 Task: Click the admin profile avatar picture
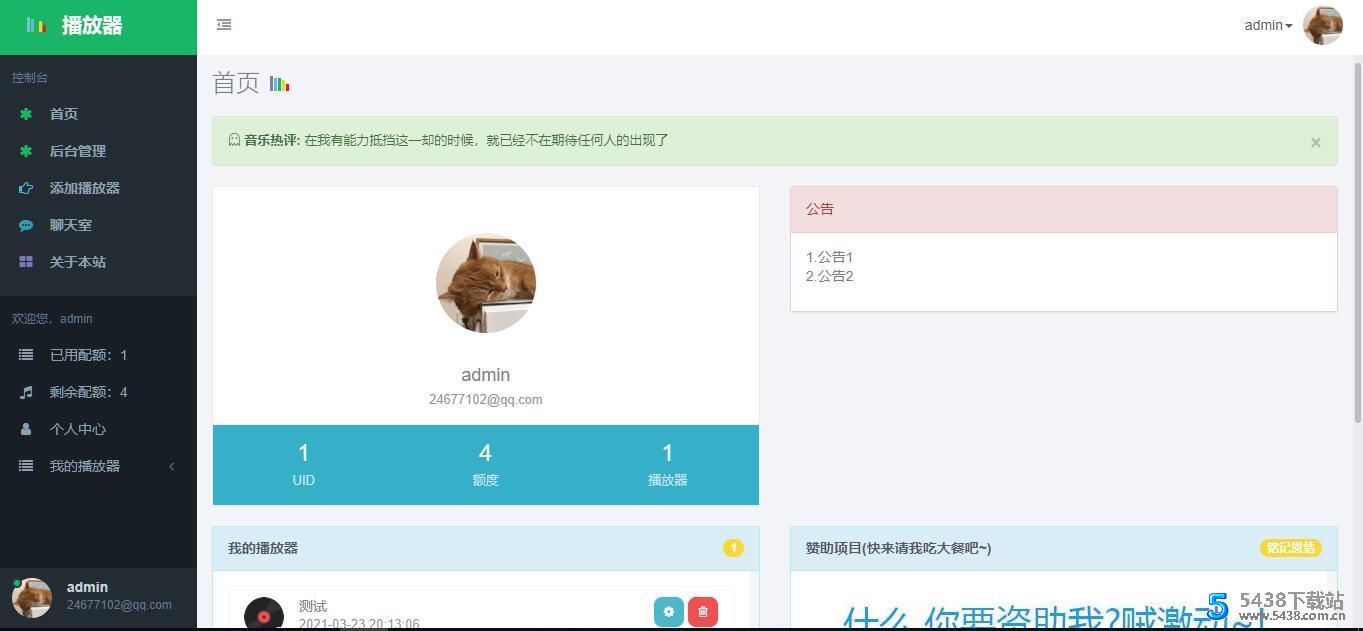(1322, 25)
